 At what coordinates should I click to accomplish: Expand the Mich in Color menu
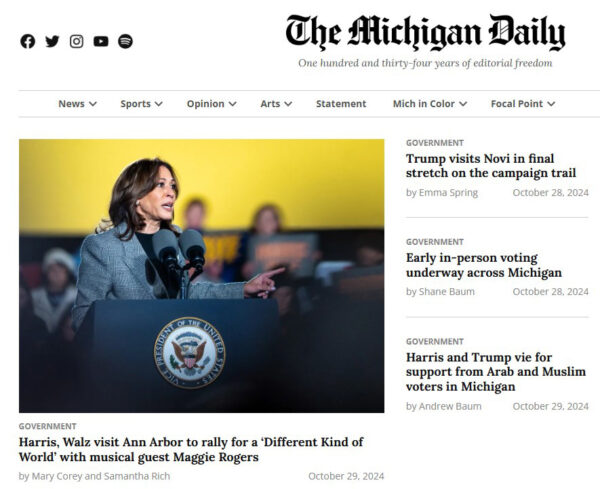pyautogui.click(x=430, y=104)
